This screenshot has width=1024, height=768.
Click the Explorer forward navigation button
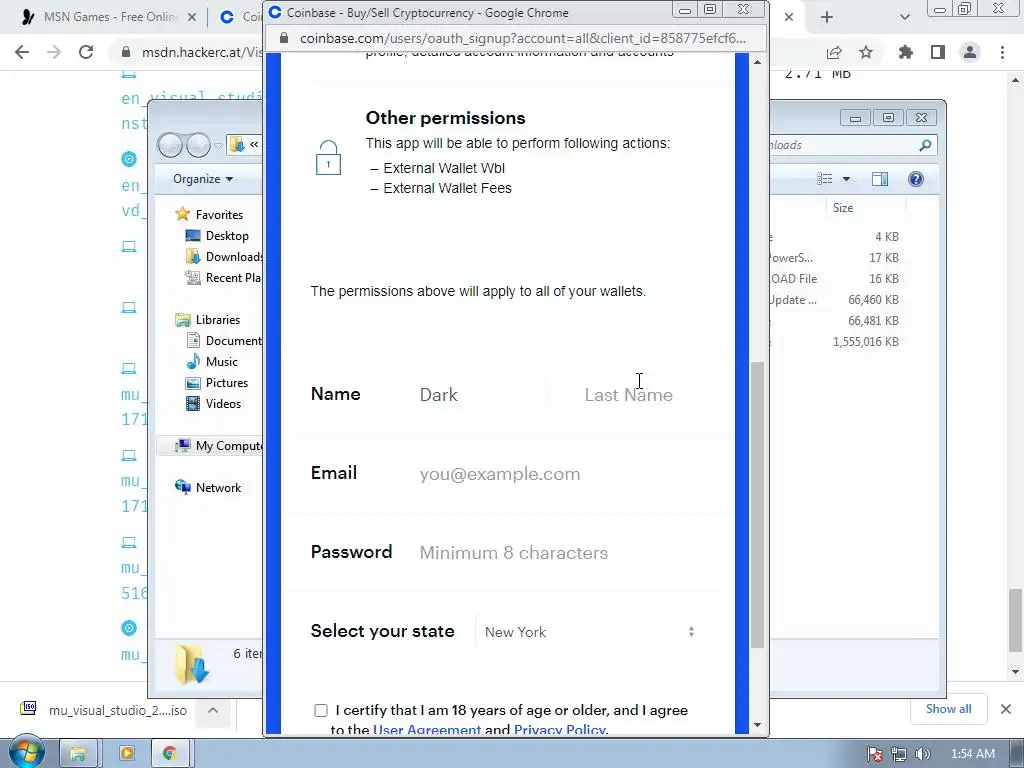[x=199, y=145]
